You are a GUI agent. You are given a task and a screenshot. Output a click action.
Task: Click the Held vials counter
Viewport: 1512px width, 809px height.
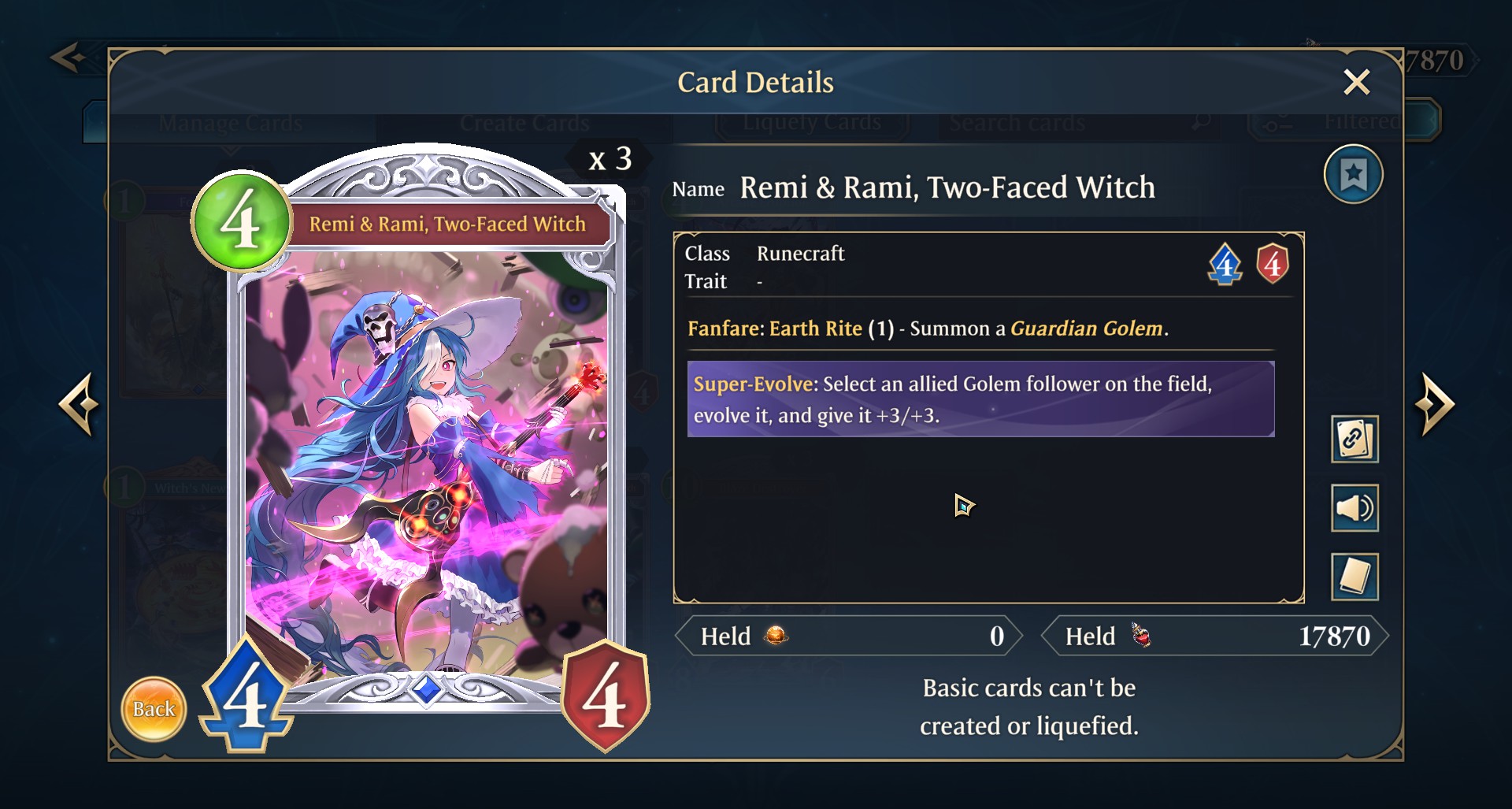pyautogui.click(x=1214, y=636)
